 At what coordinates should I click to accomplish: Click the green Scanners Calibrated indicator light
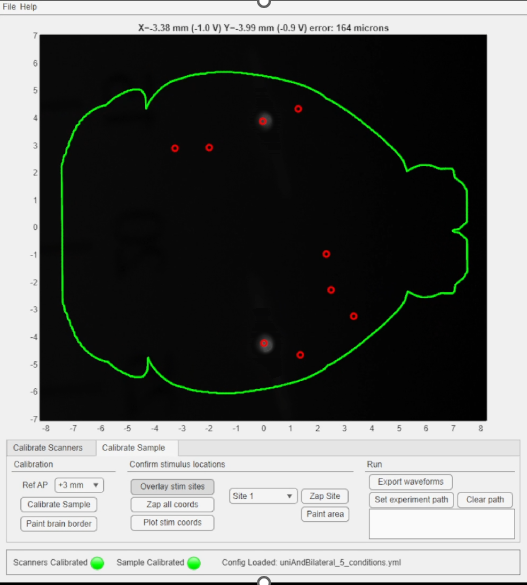(x=97, y=563)
